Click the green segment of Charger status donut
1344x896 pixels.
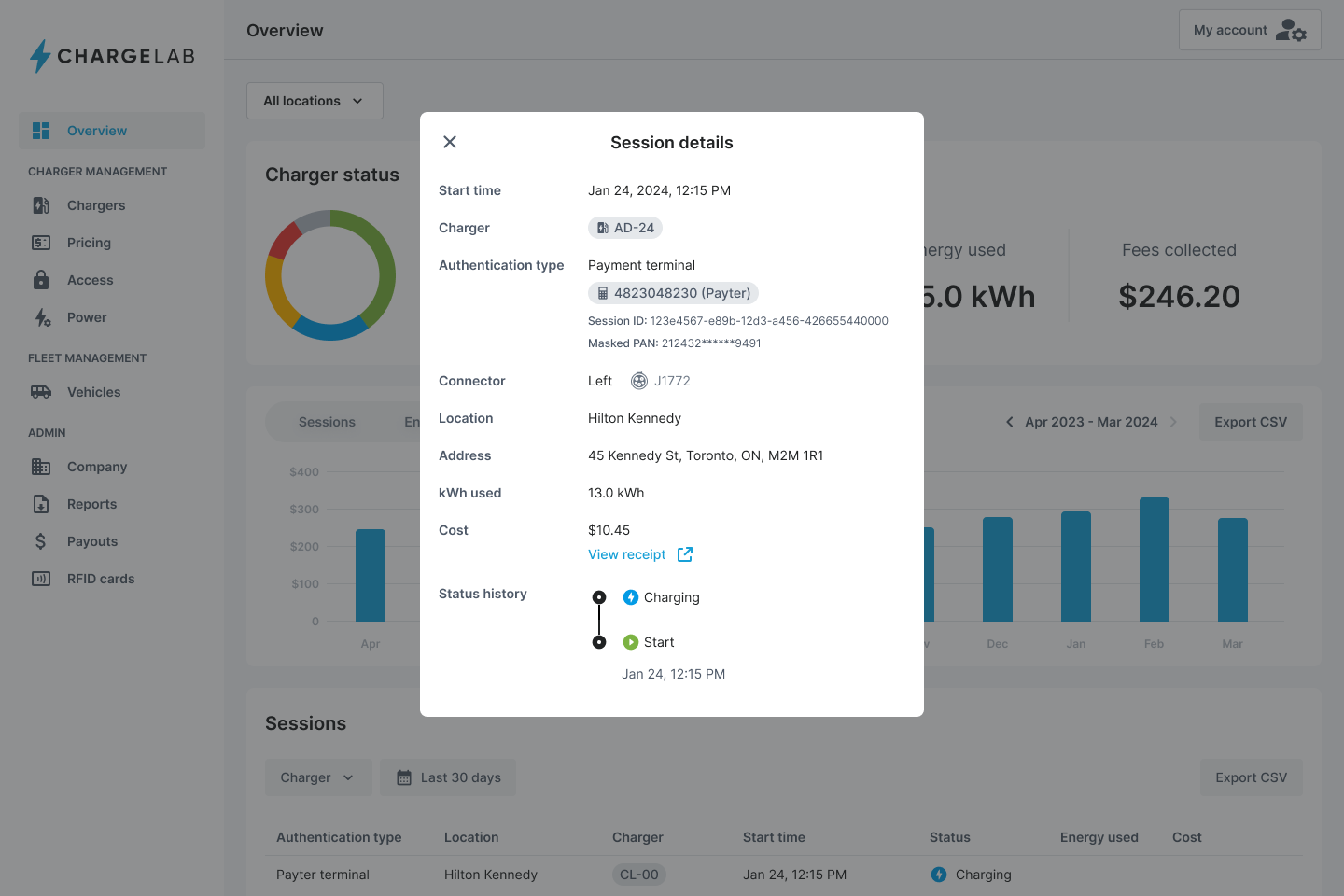(x=386, y=271)
